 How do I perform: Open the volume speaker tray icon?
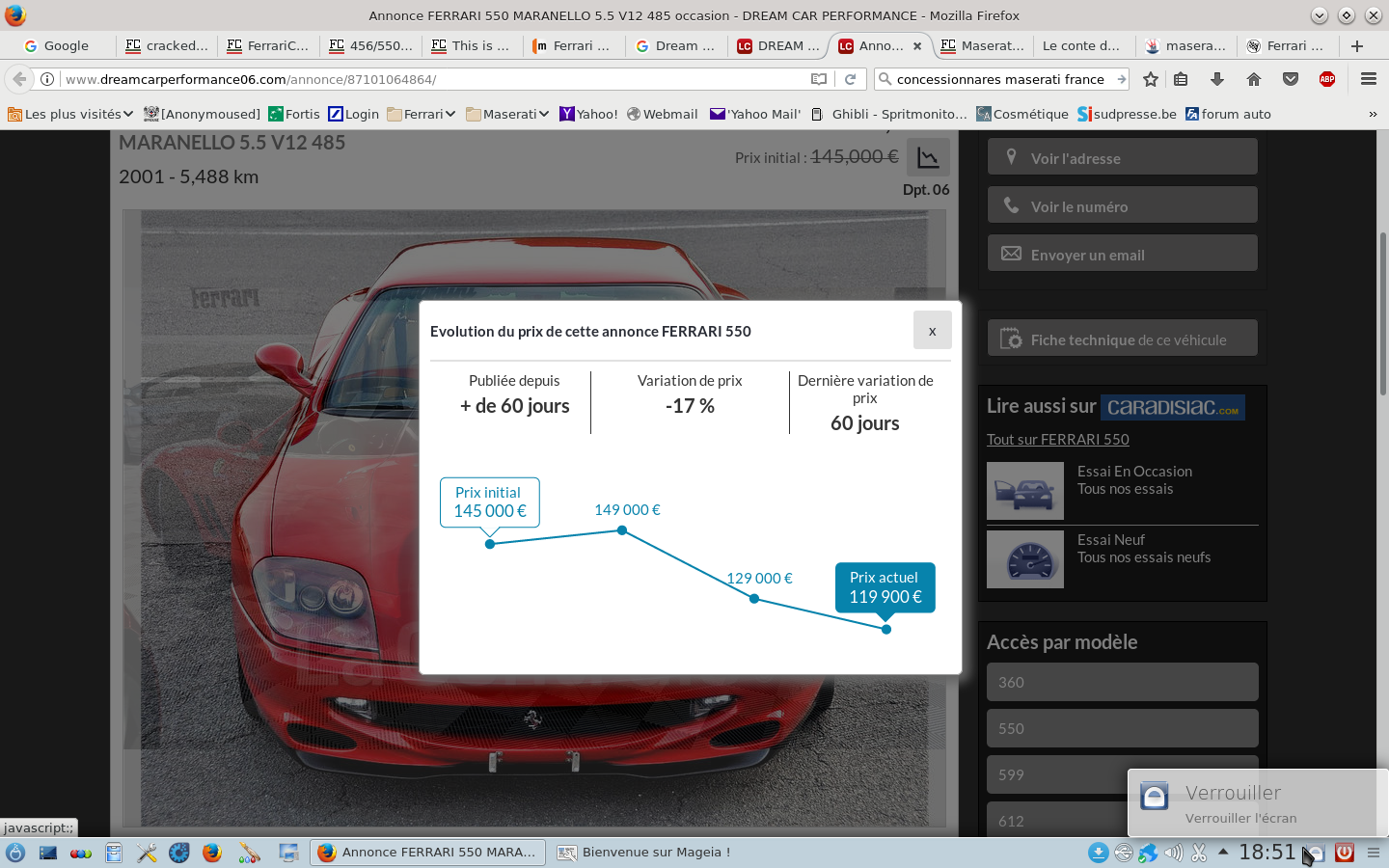tap(1173, 853)
